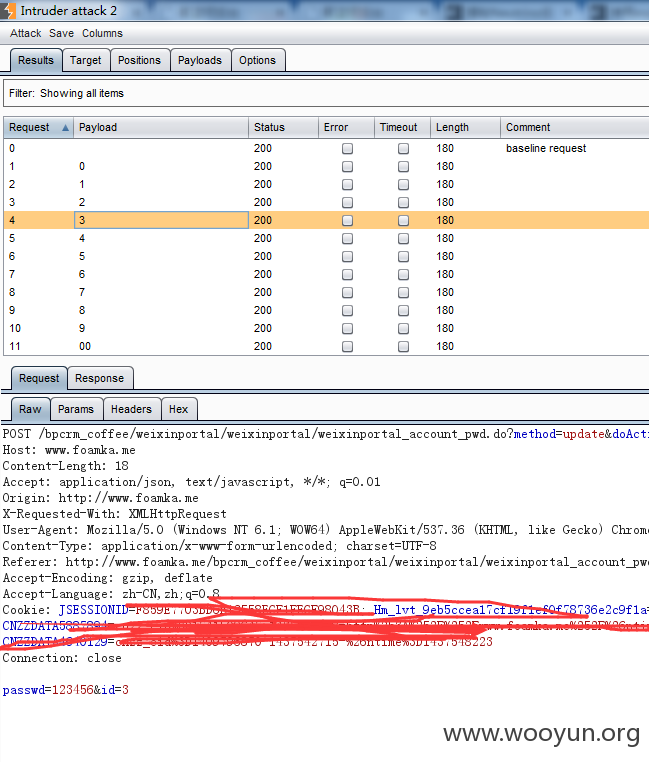
Task: Switch to the Hex view tab
Action: click(178, 409)
